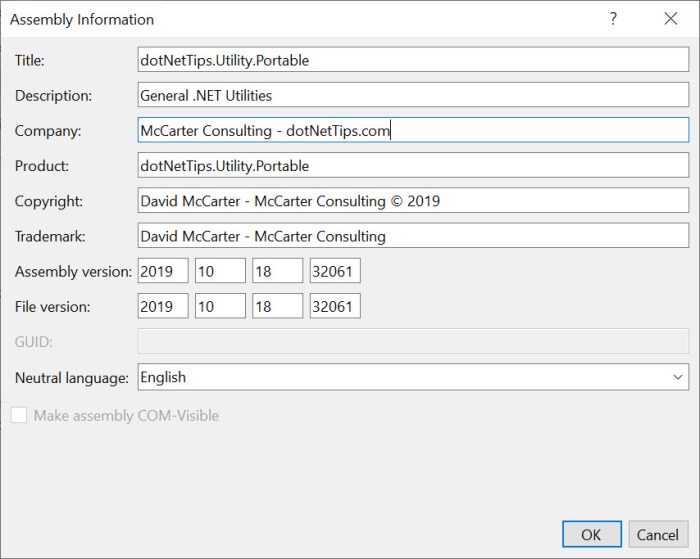Screen dimensions: 700x559
Task: Click the GUID: label
Action: [x=33, y=342]
